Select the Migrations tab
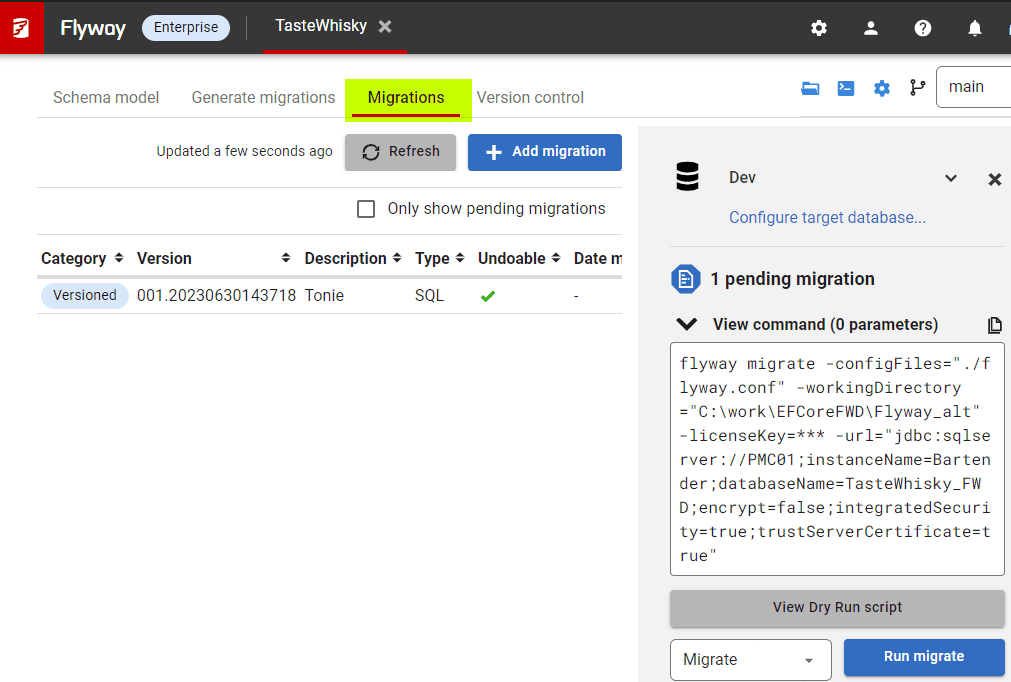Viewport: 1011px width, 682px height. [406, 97]
